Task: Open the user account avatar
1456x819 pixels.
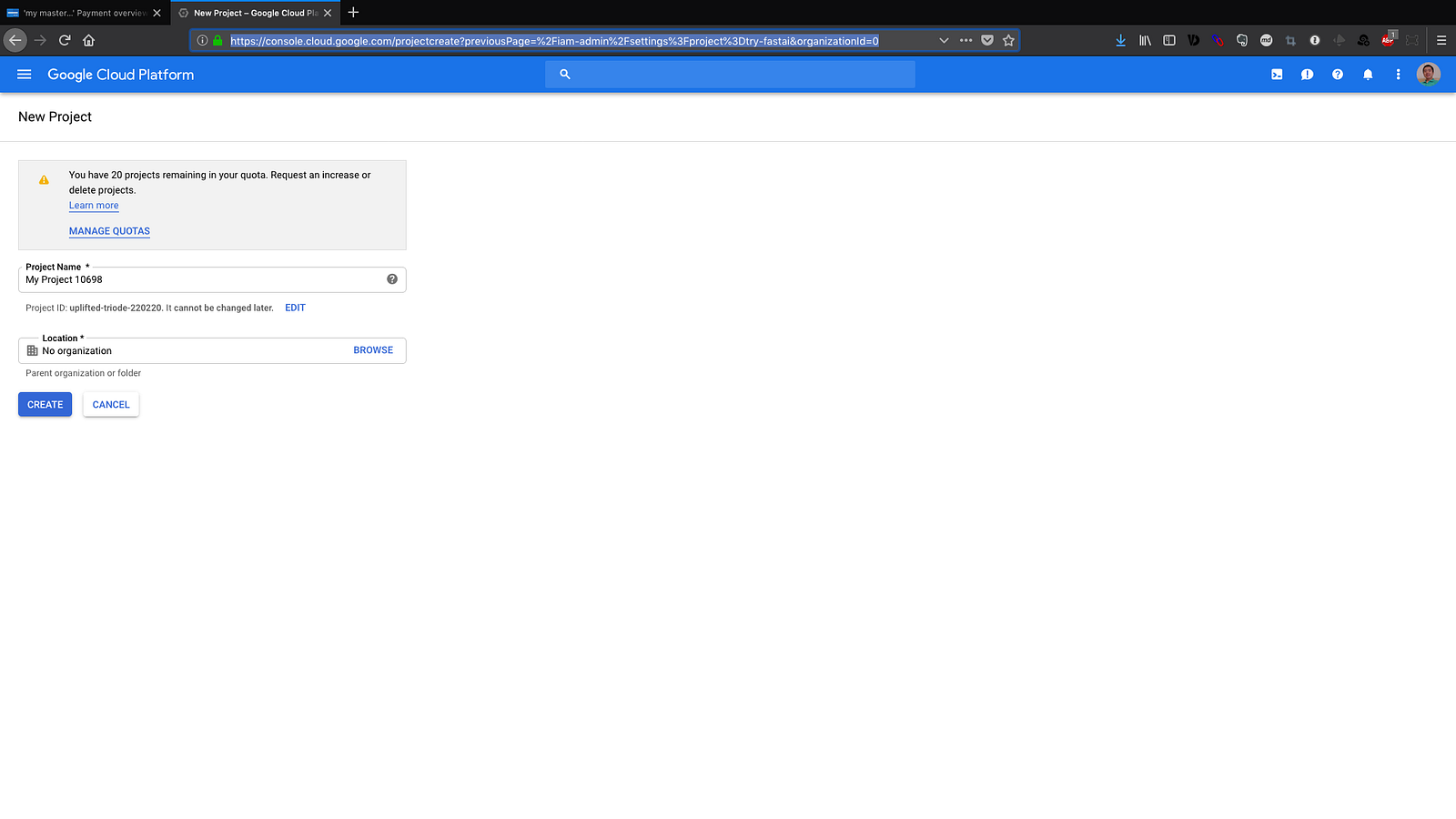Action: coord(1429,75)
